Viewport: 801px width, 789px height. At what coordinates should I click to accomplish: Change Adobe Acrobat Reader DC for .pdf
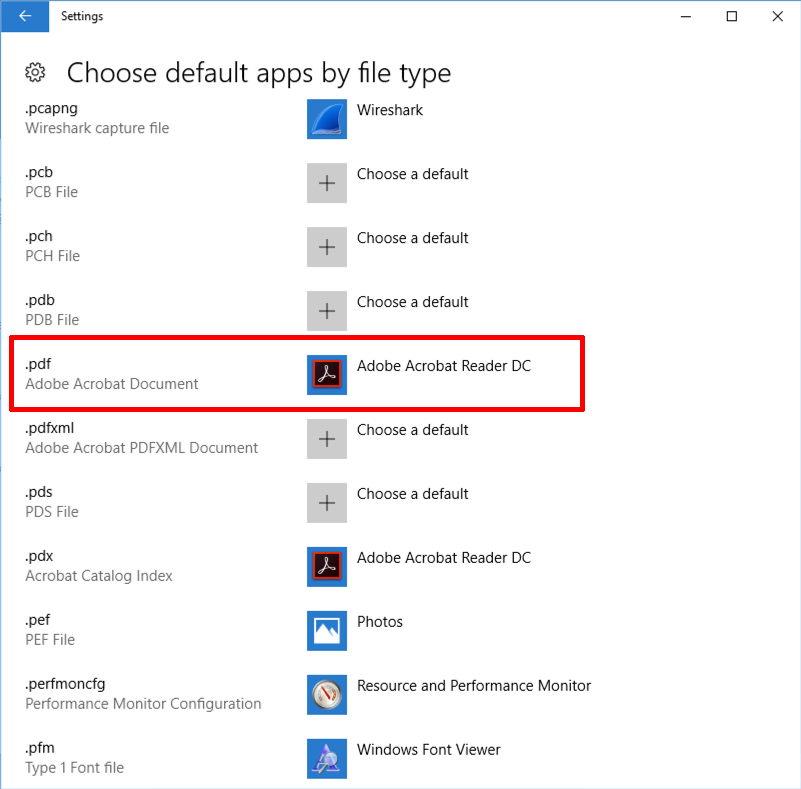click(444, 366)
